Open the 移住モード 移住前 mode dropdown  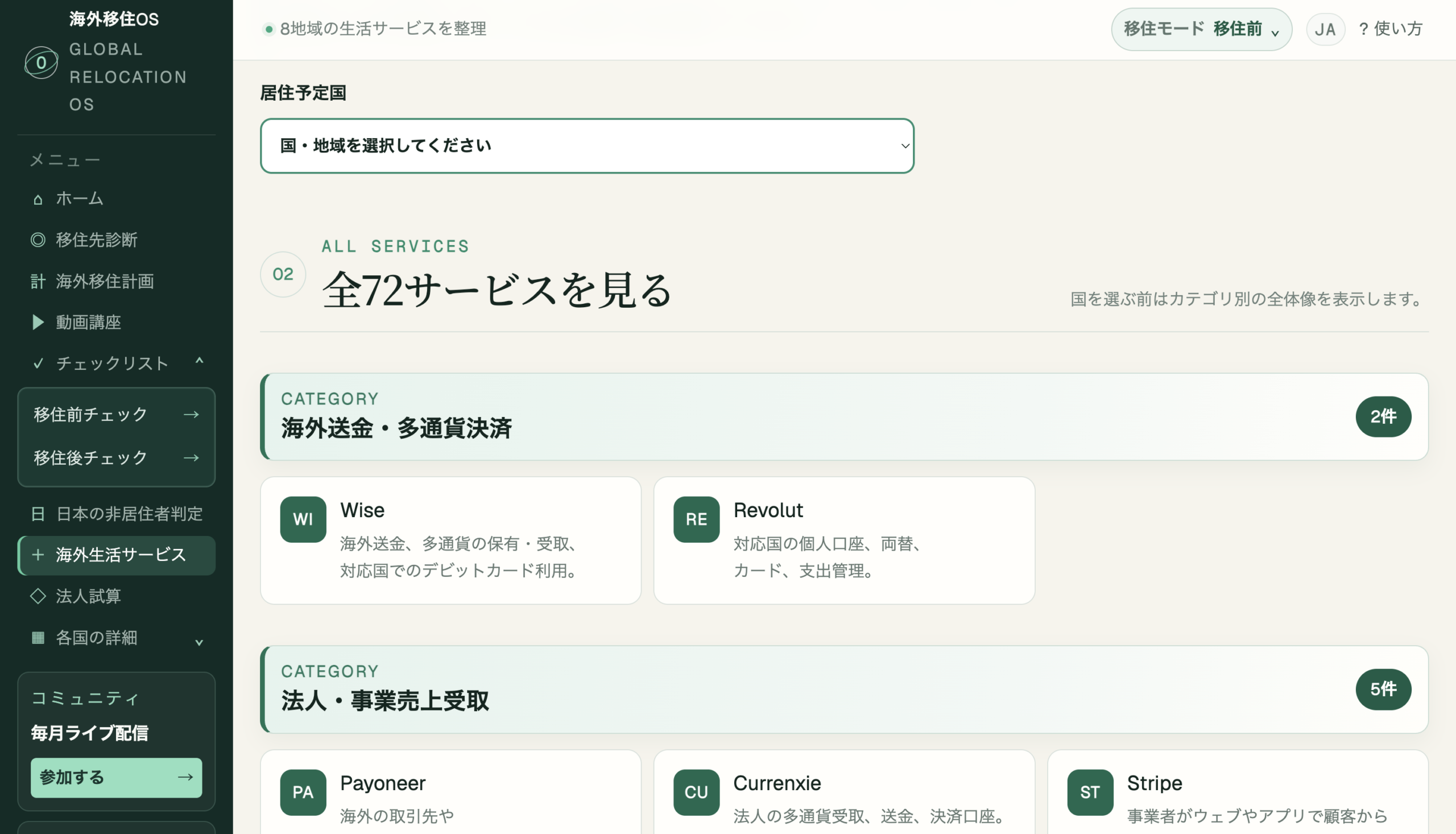[x=1201, y=29]
